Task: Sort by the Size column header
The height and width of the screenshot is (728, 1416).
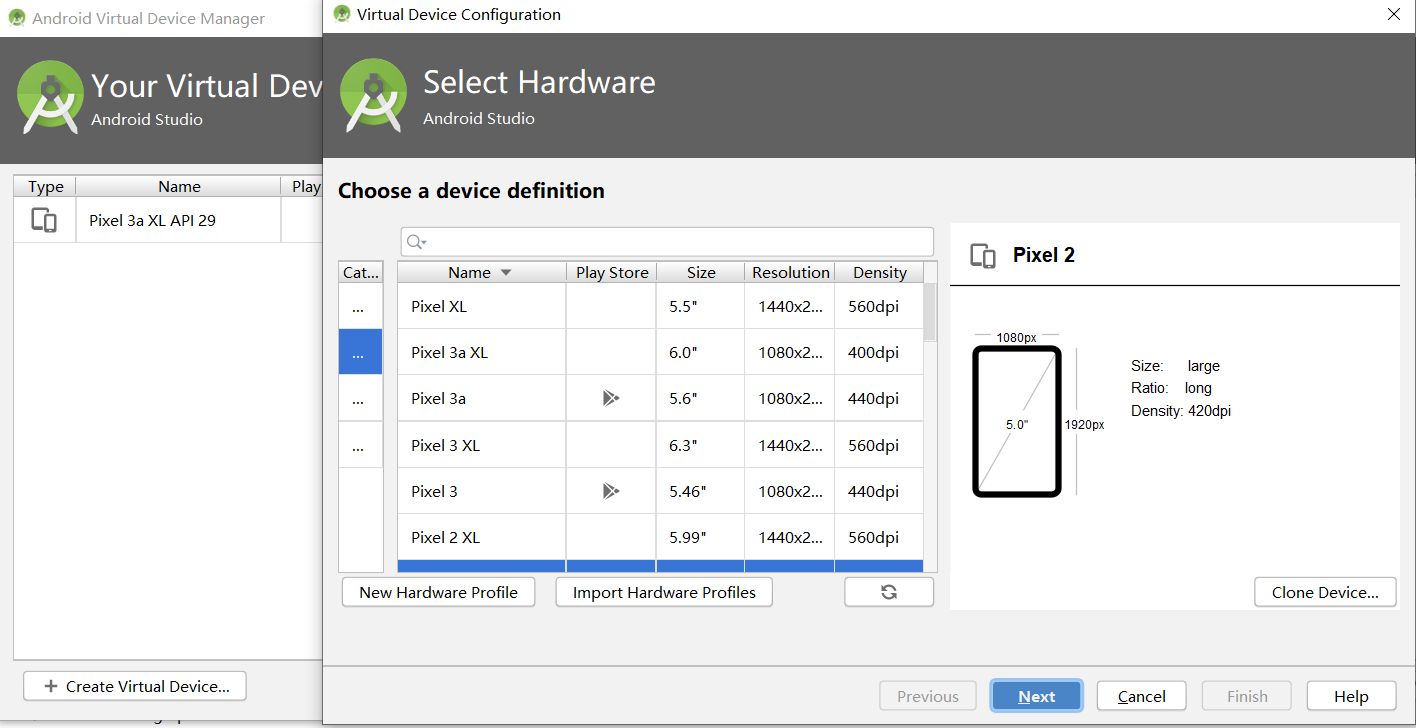Action: pos(701,272)
